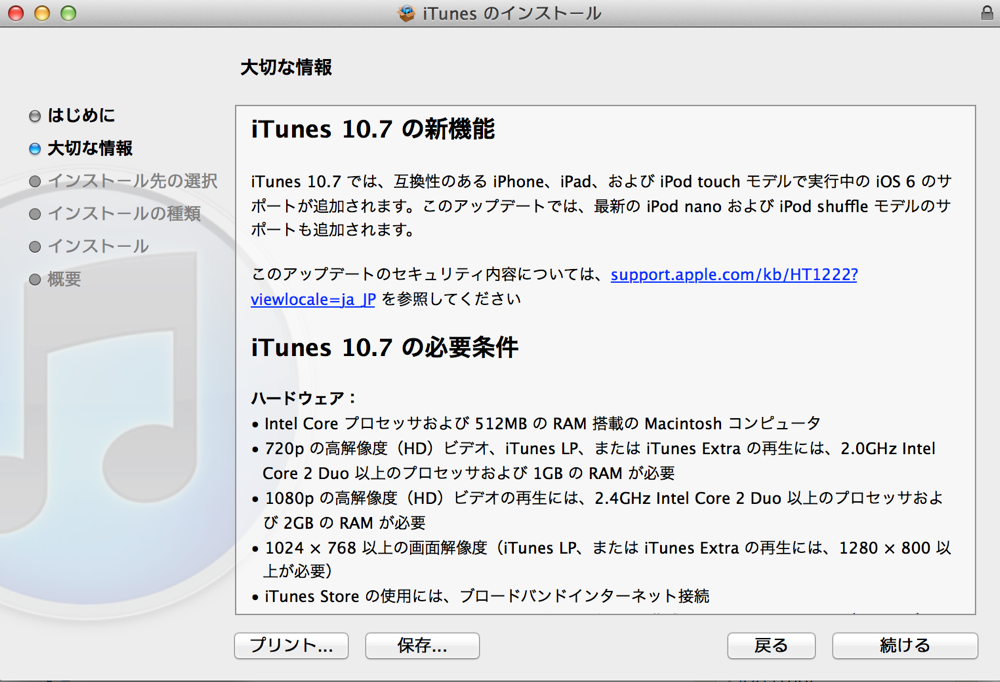Open the support.apple.com/kb/HT1222 link

tap(734, 274)
